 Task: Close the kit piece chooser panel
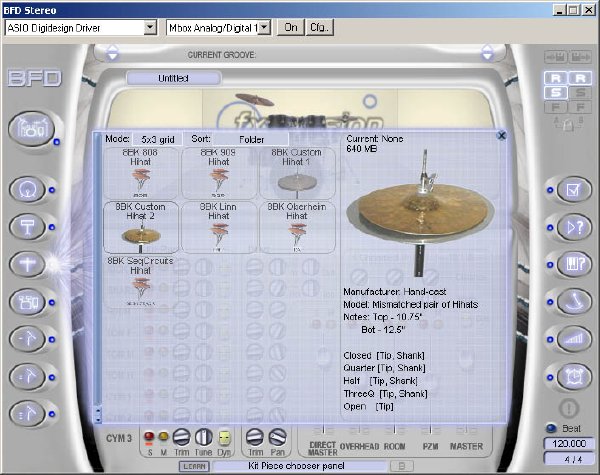pyautogui.click(x=501, y=135)
